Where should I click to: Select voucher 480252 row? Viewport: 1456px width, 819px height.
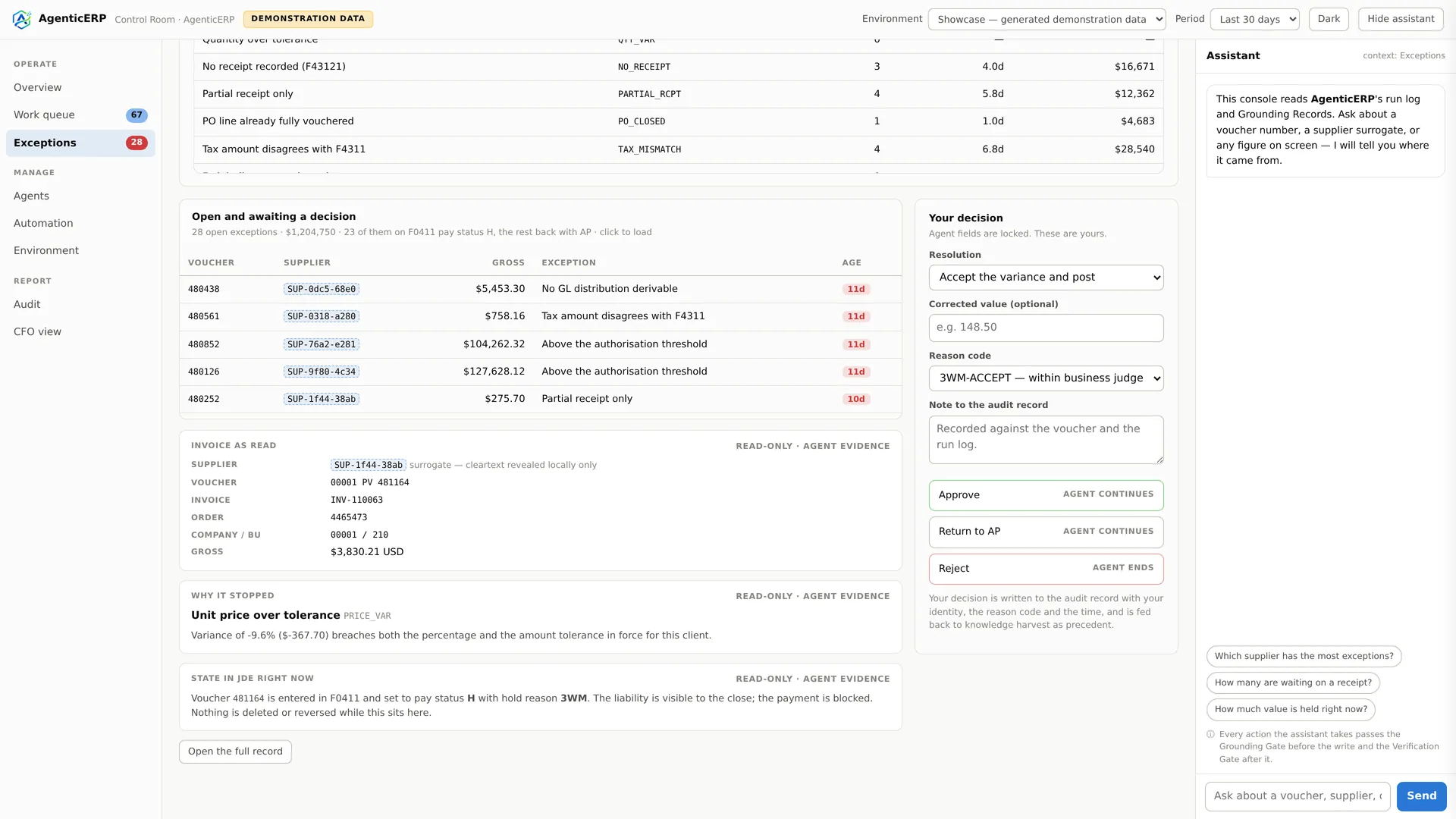coord(540,400)
